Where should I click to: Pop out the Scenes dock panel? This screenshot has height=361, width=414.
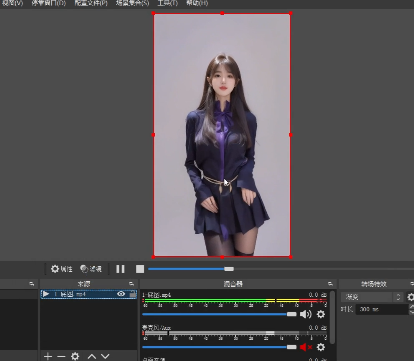tap(32, 284)
